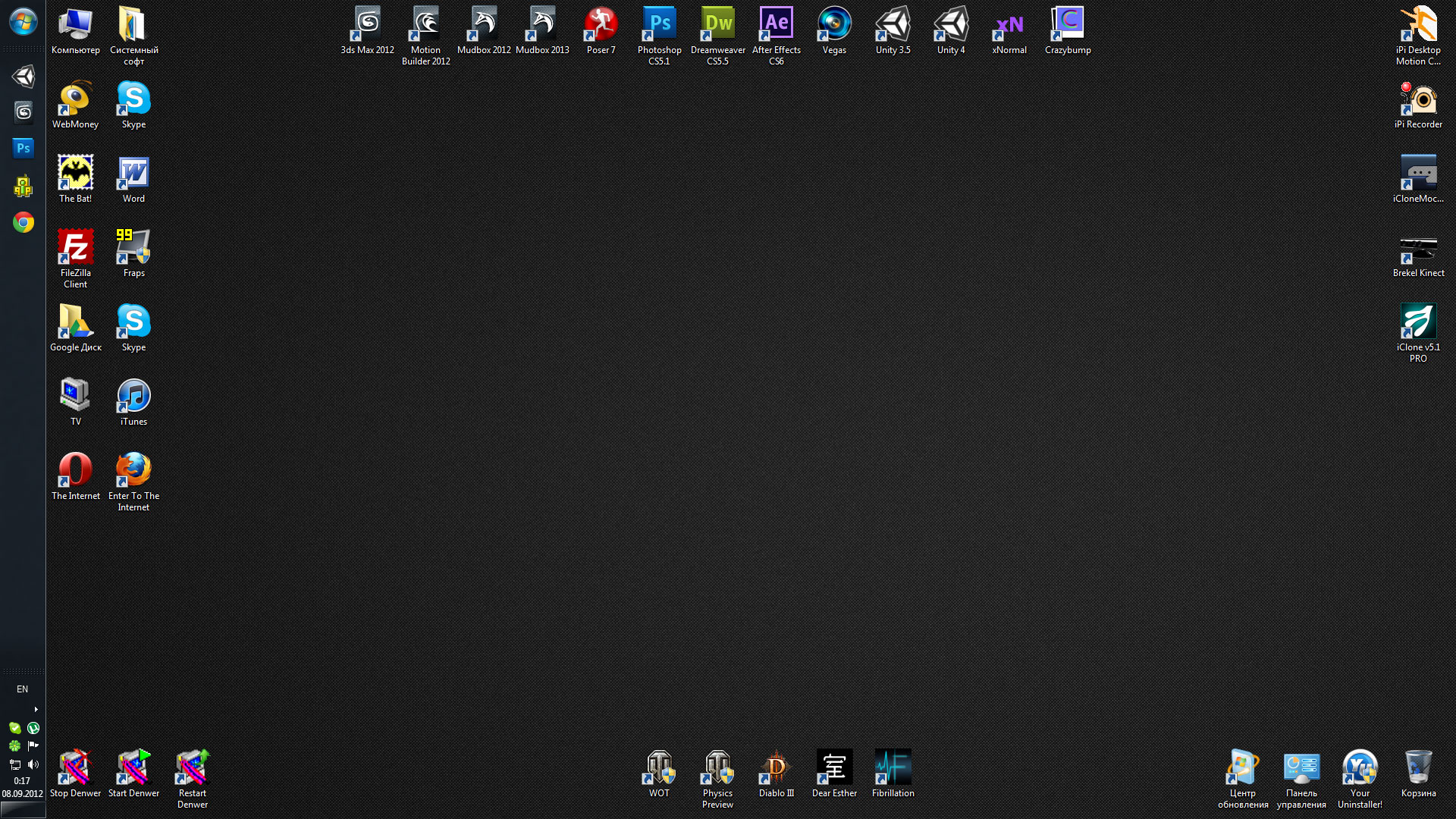This screenshot has height=819, width=1456.
Task: Click the FileZilla Client icon
Action: pos(75,249)
